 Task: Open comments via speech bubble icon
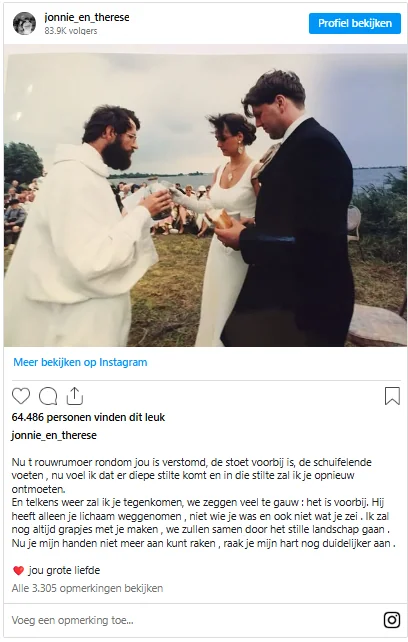pos(48,396)
